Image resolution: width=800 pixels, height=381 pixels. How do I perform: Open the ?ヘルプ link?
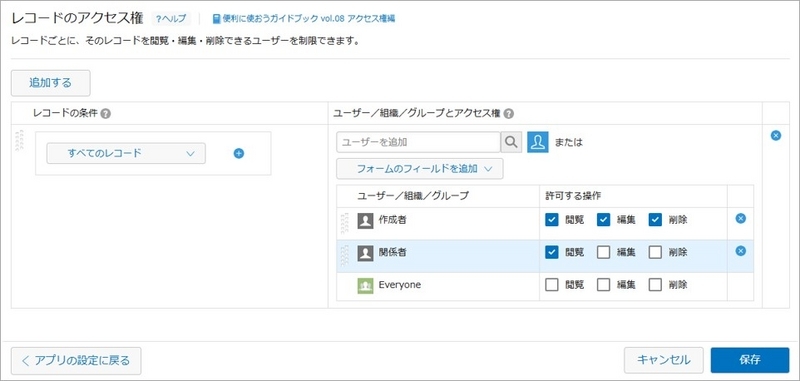171,19
